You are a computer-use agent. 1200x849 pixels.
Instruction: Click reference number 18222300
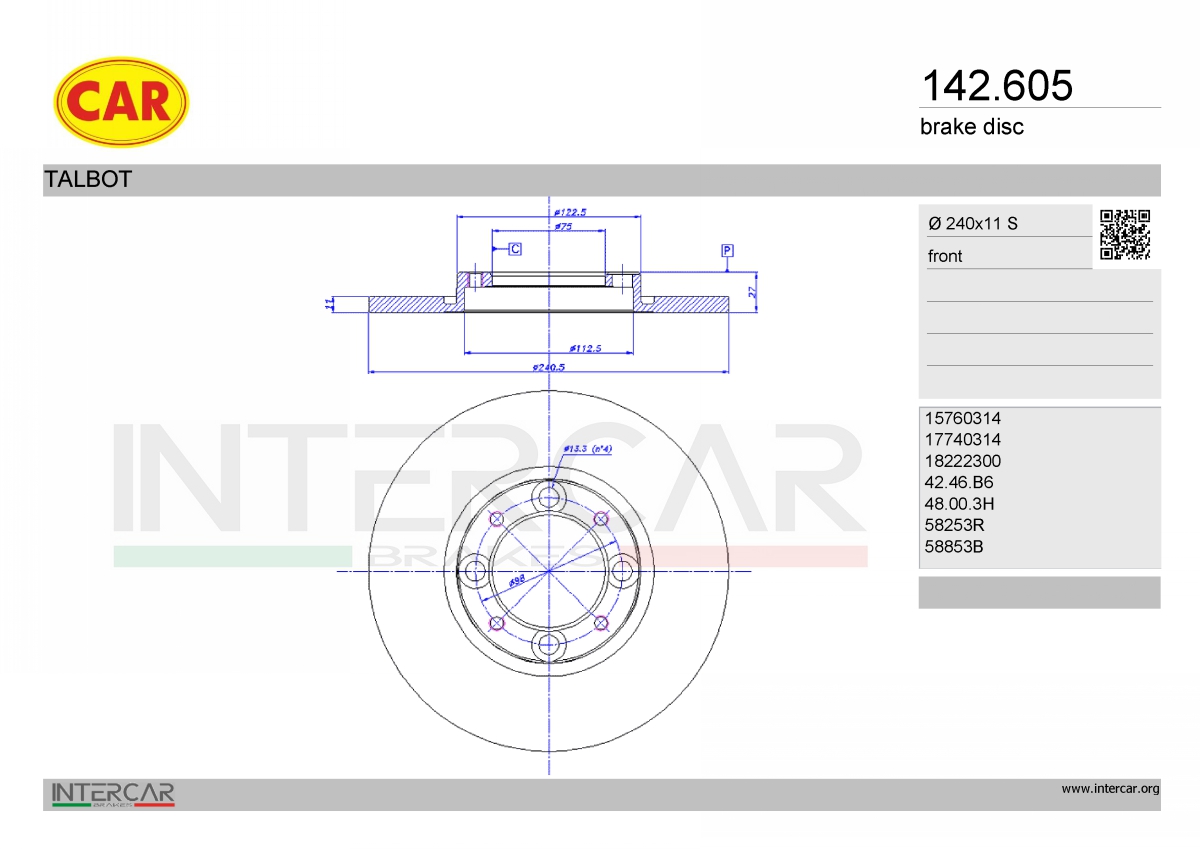pos(964,461)
